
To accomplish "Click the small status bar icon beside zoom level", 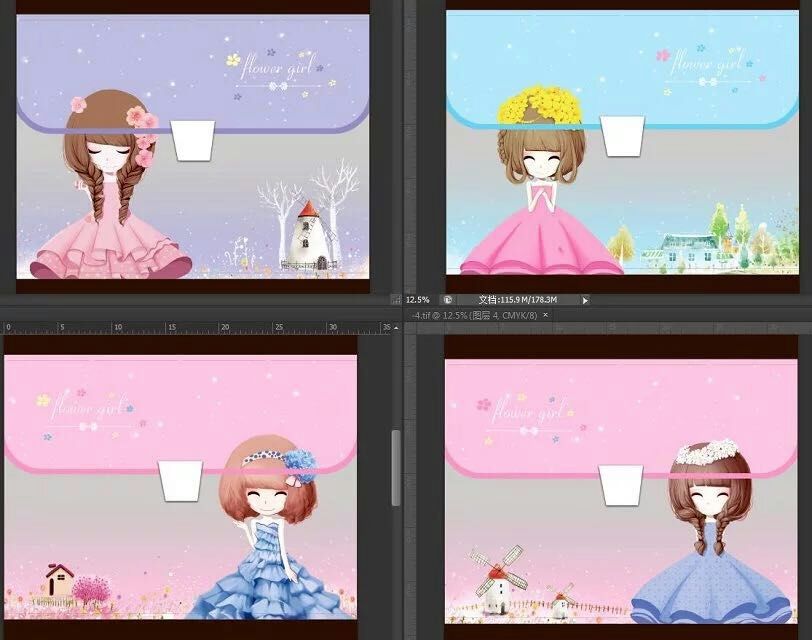I will [448, 299].
